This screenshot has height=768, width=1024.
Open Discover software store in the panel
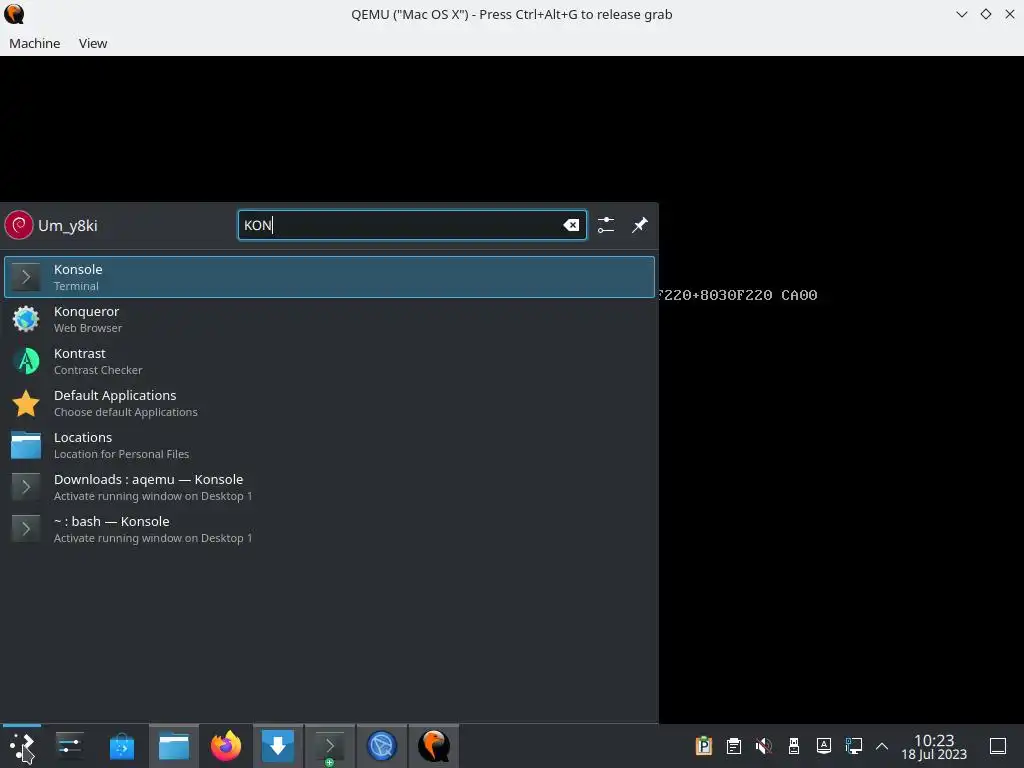121,746
